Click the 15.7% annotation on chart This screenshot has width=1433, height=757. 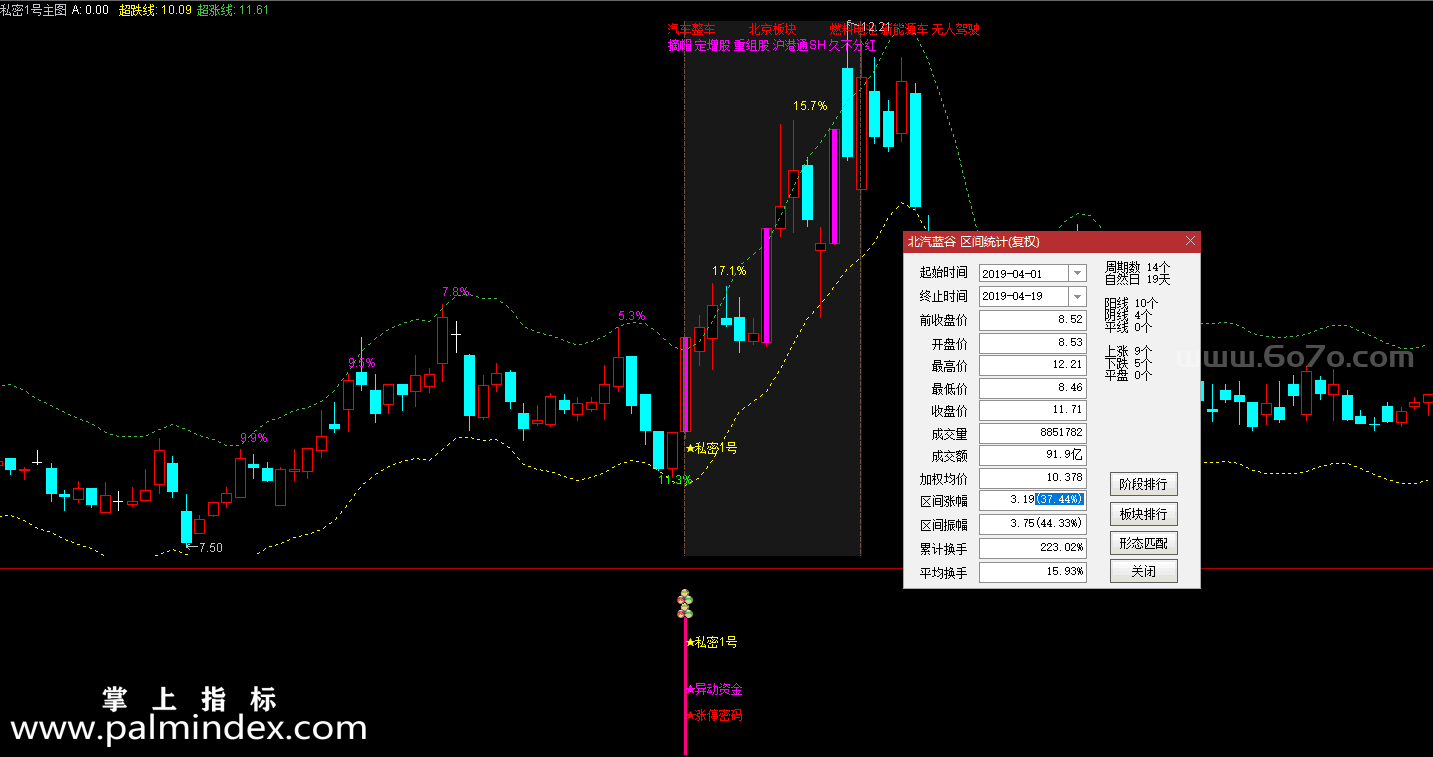coord(810,105)
